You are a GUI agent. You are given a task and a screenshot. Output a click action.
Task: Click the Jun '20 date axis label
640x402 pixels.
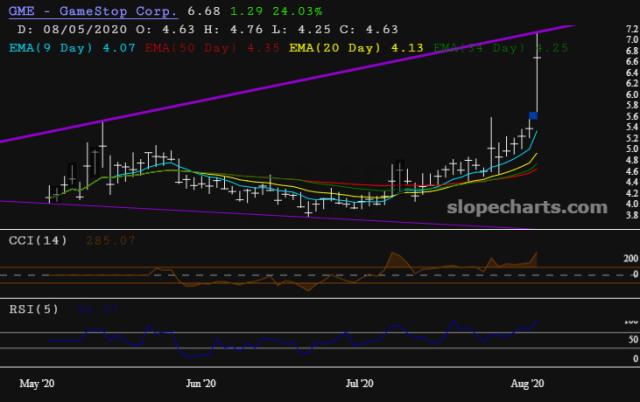[200, 384]
